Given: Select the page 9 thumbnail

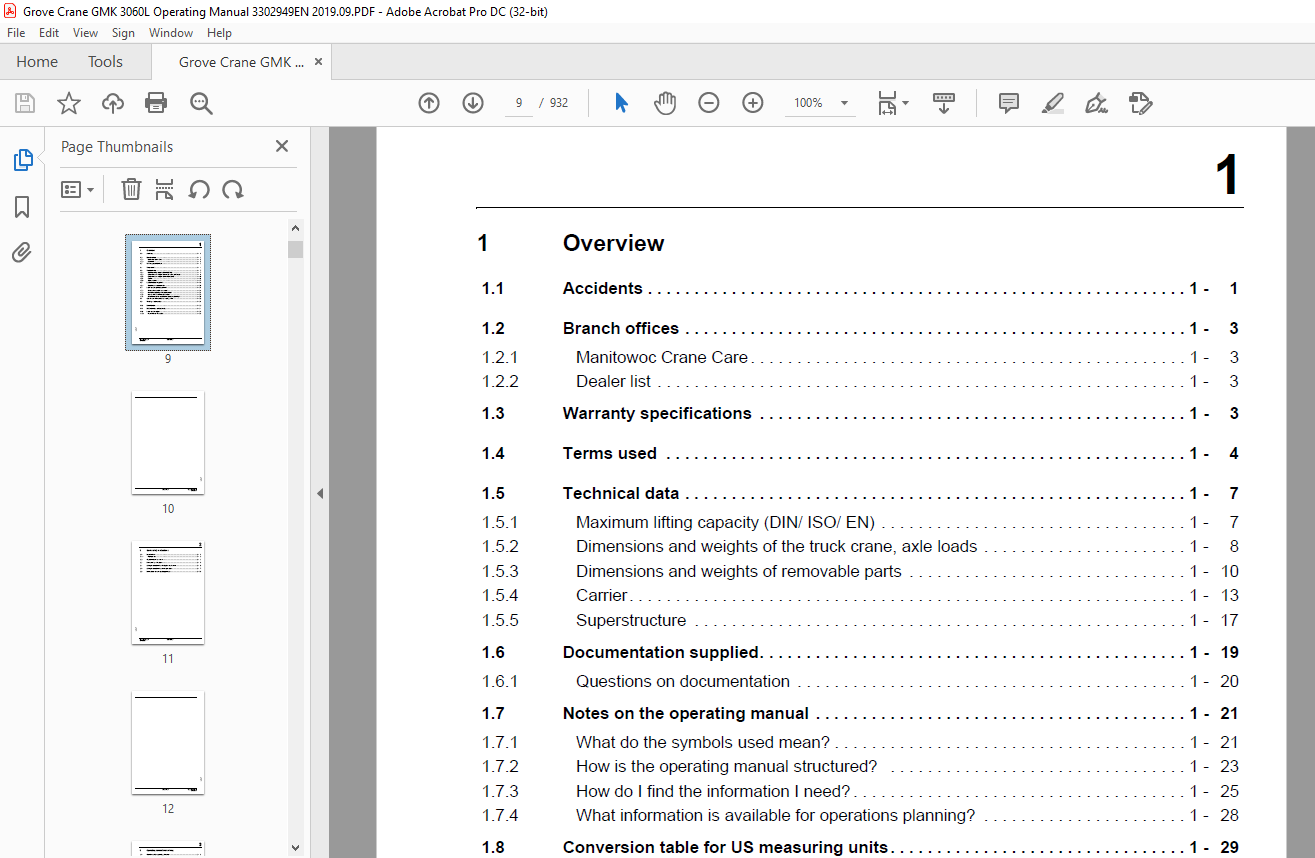Looking at the screenshot, I should click(x=168, y=292).
